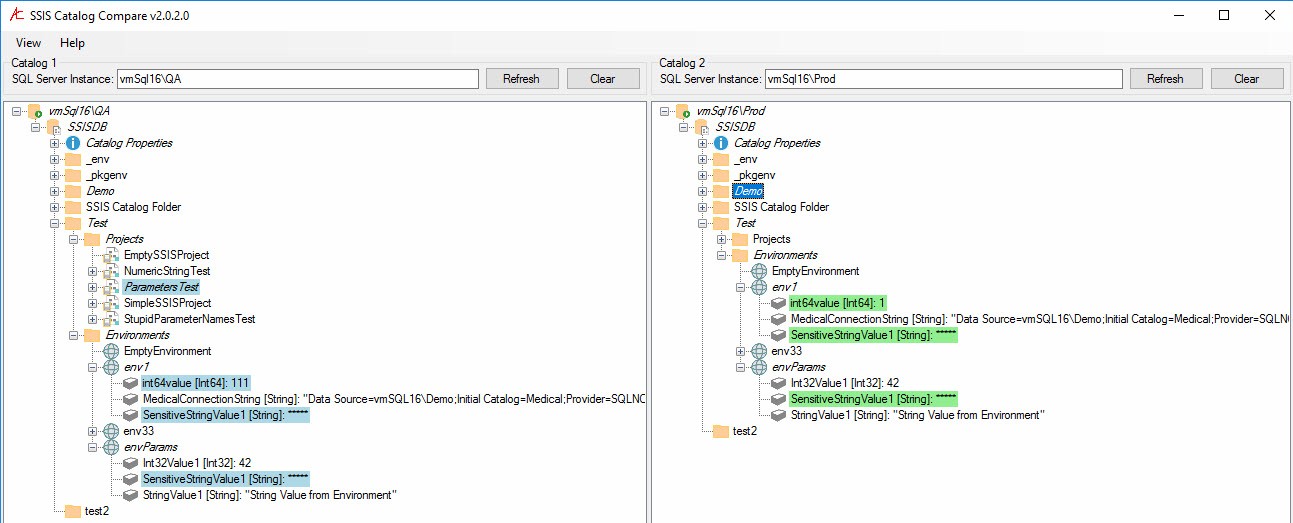Click the vmSql16\QA server icon
Viewport: 1293px width, 523px height.
point(35,111)
